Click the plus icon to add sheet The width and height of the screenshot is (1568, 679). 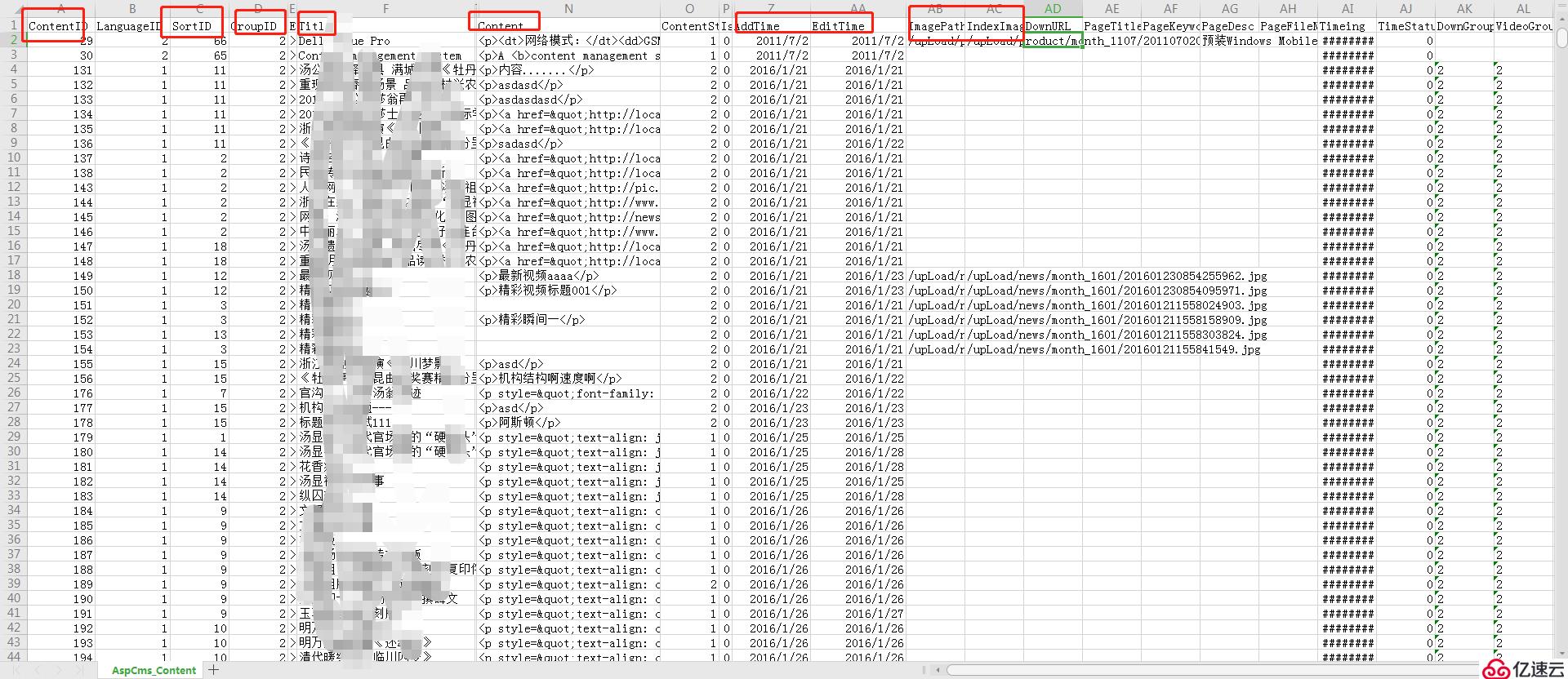(x=214, y=670)
